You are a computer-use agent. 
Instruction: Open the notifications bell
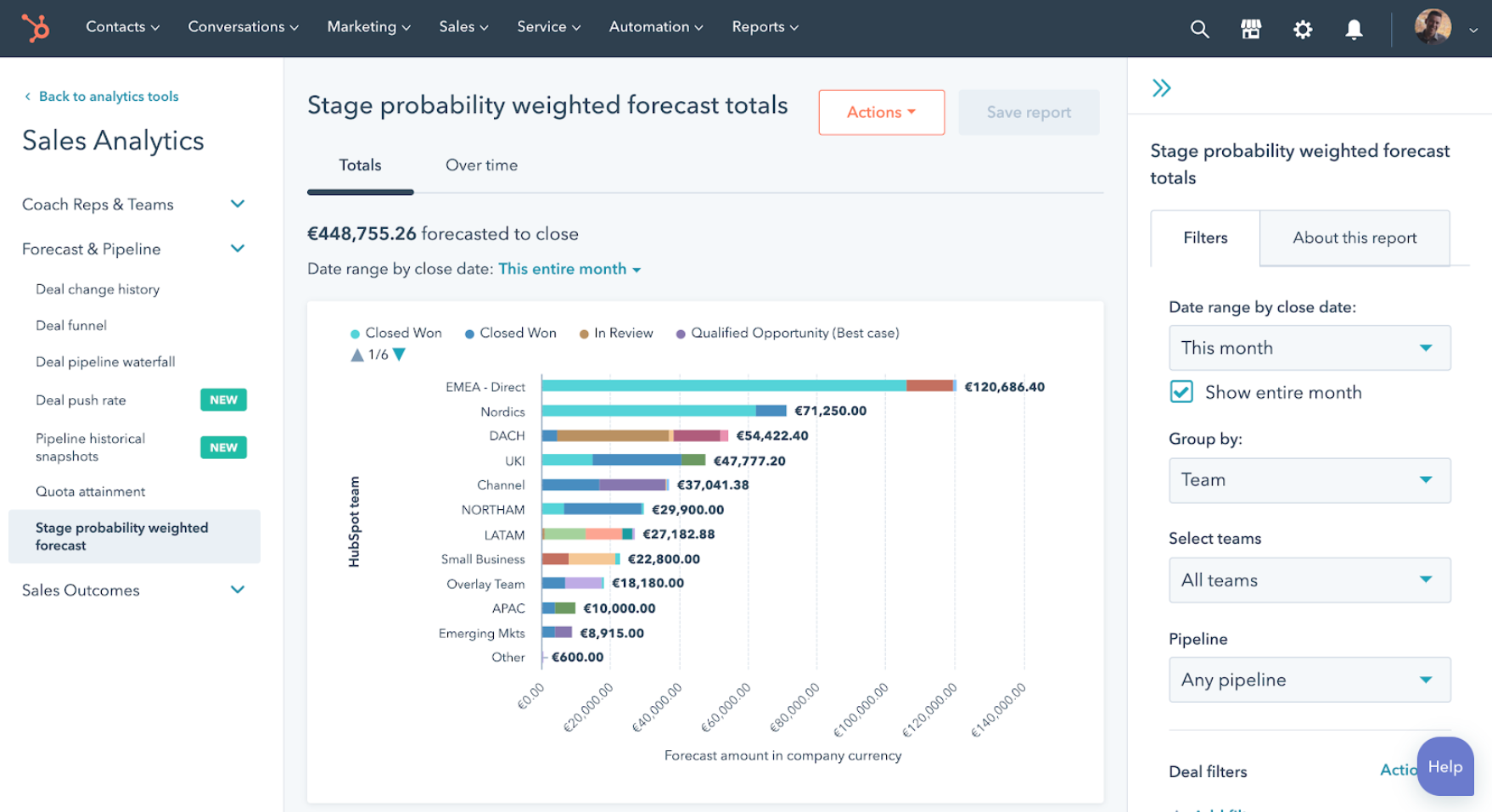[1354, 28]
